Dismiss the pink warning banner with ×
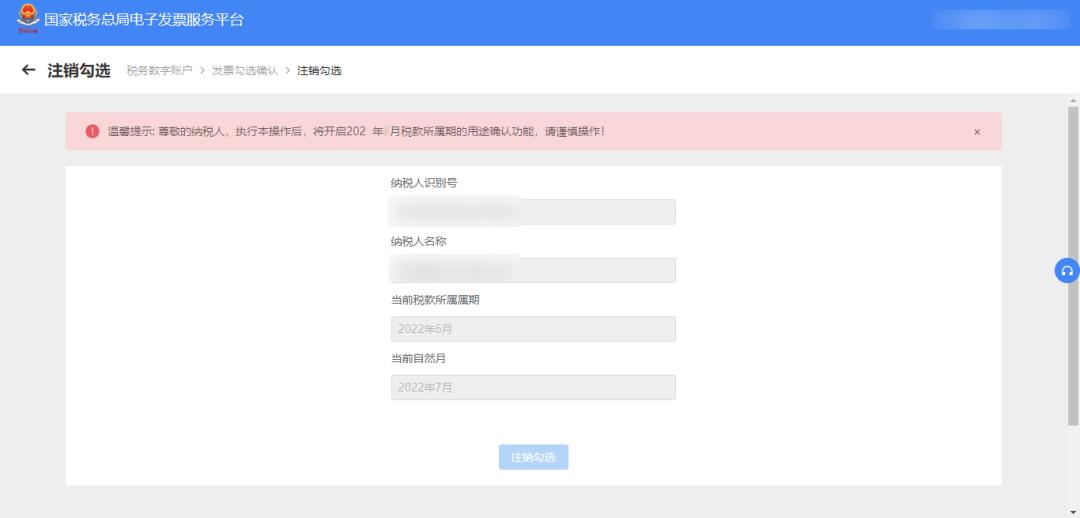 coord(977,132)
